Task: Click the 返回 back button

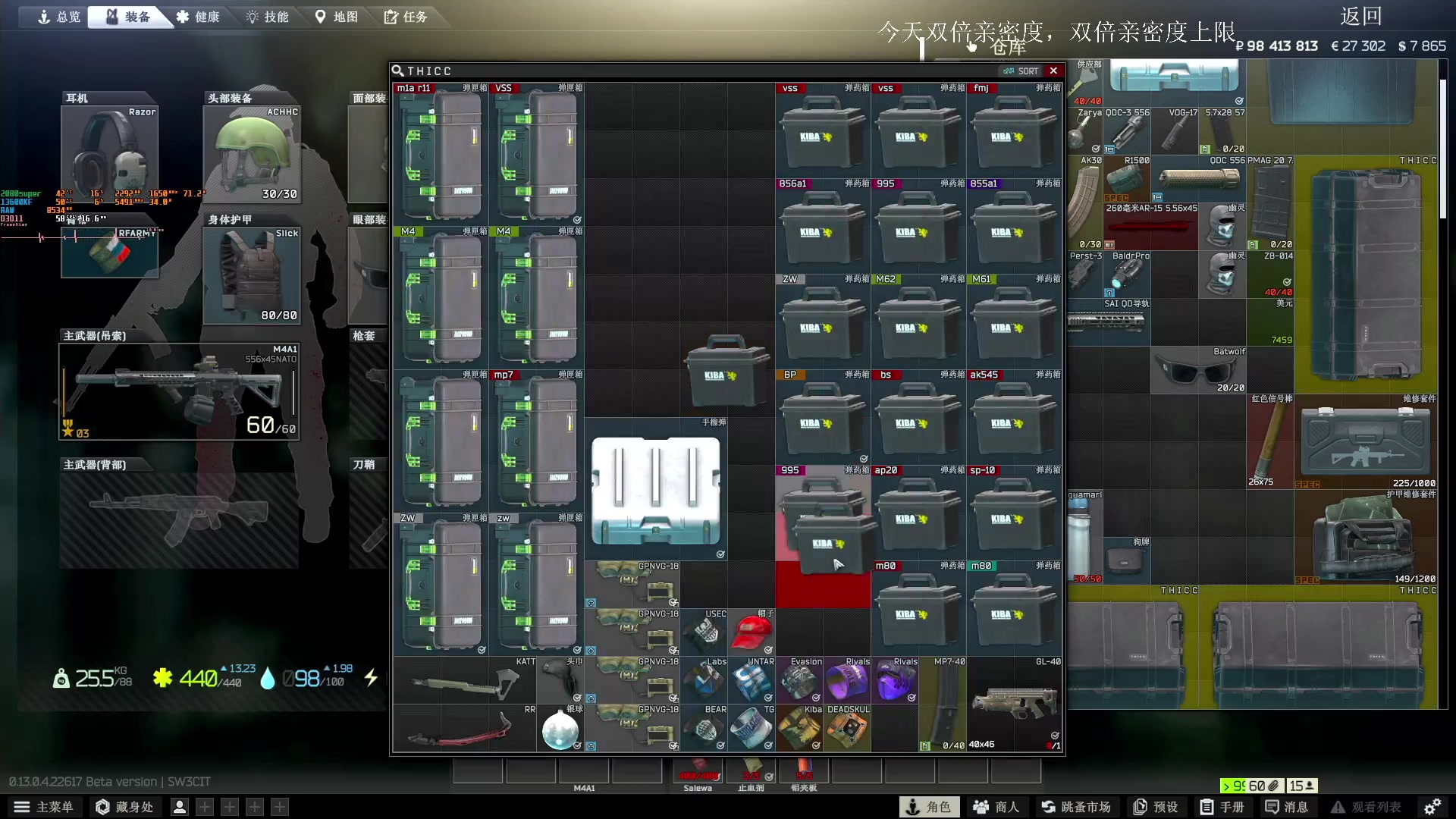Action: [1360, 16]
